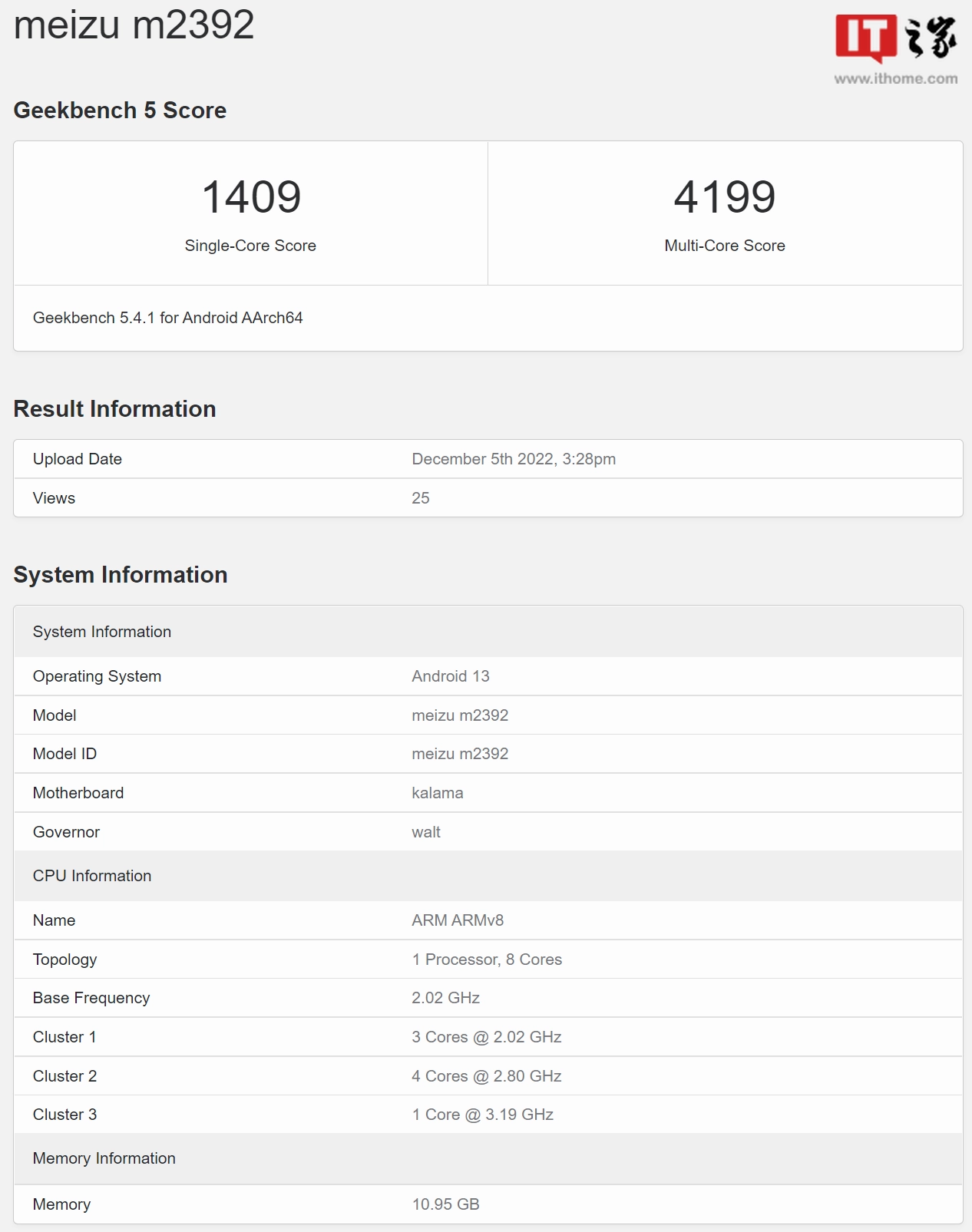Click the ITHome logo watermark
The image size is (972, 1232).
click(895, 38)
